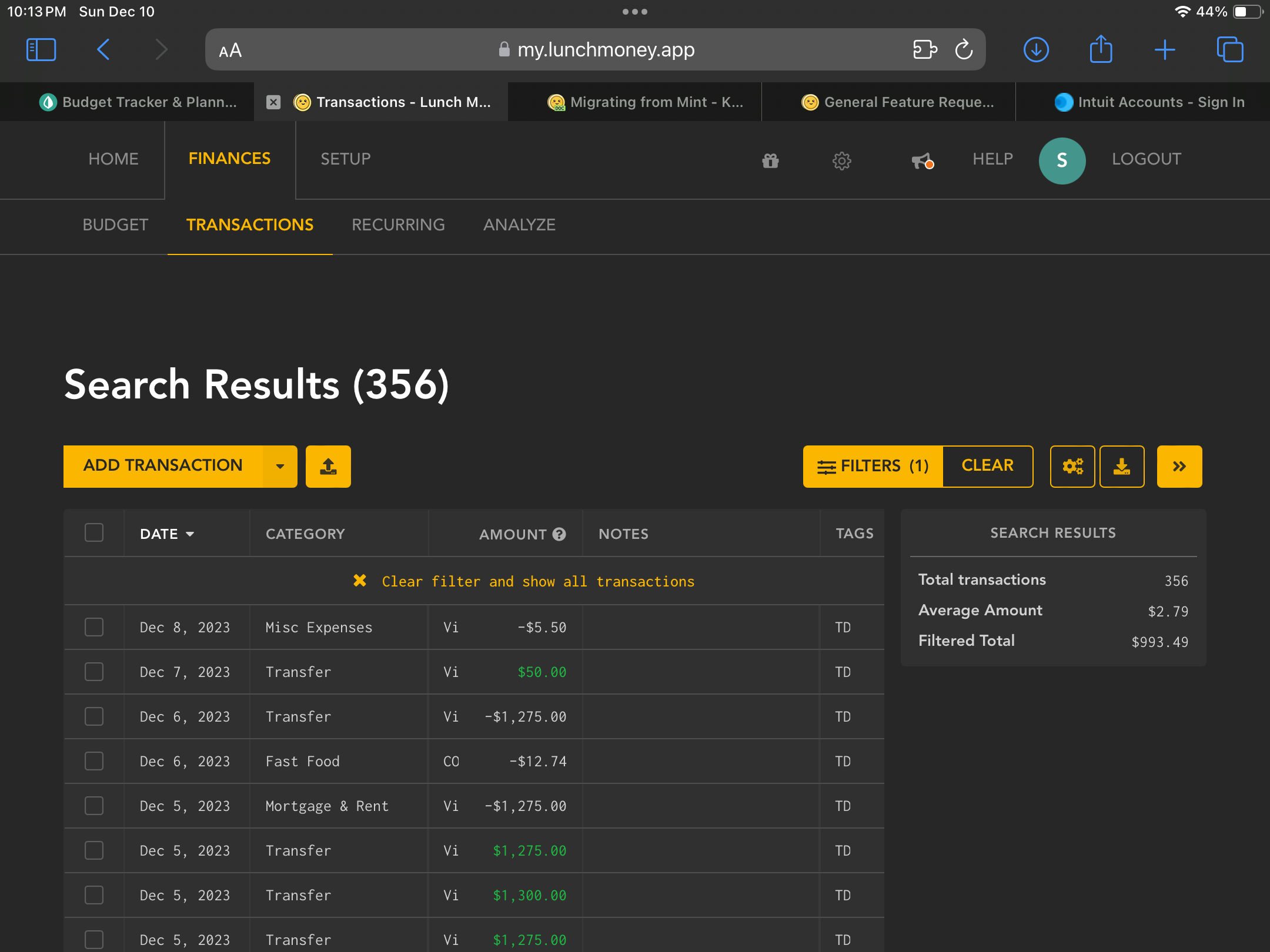
Task: Open announcements megaphone icon
Action: [x=921, y=160]
